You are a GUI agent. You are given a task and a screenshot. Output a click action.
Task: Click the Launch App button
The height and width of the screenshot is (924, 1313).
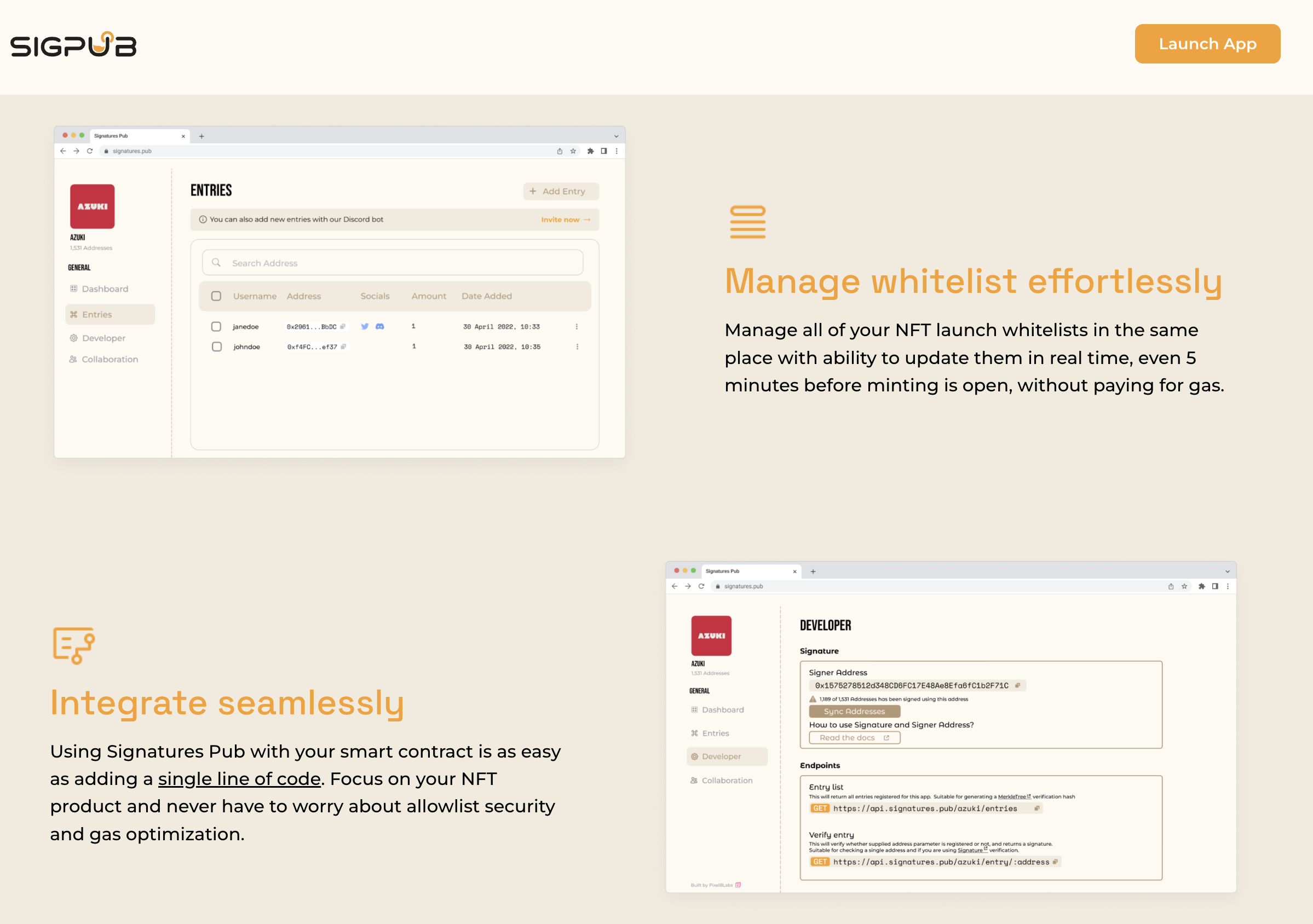click(1207, 44)
